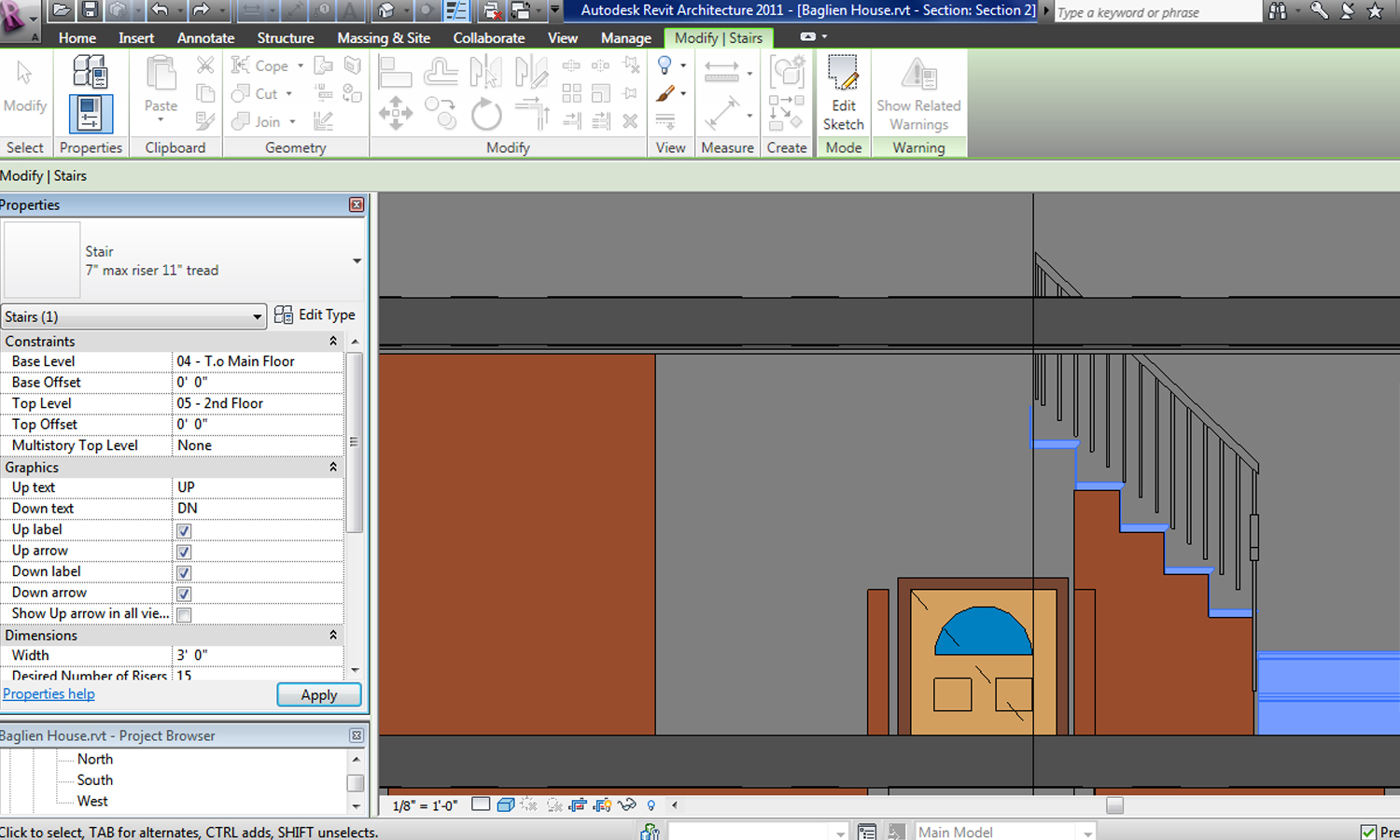Uncheck the Up label checkbox
Screen dimensions: 1400x840
[x=184, y=530]
